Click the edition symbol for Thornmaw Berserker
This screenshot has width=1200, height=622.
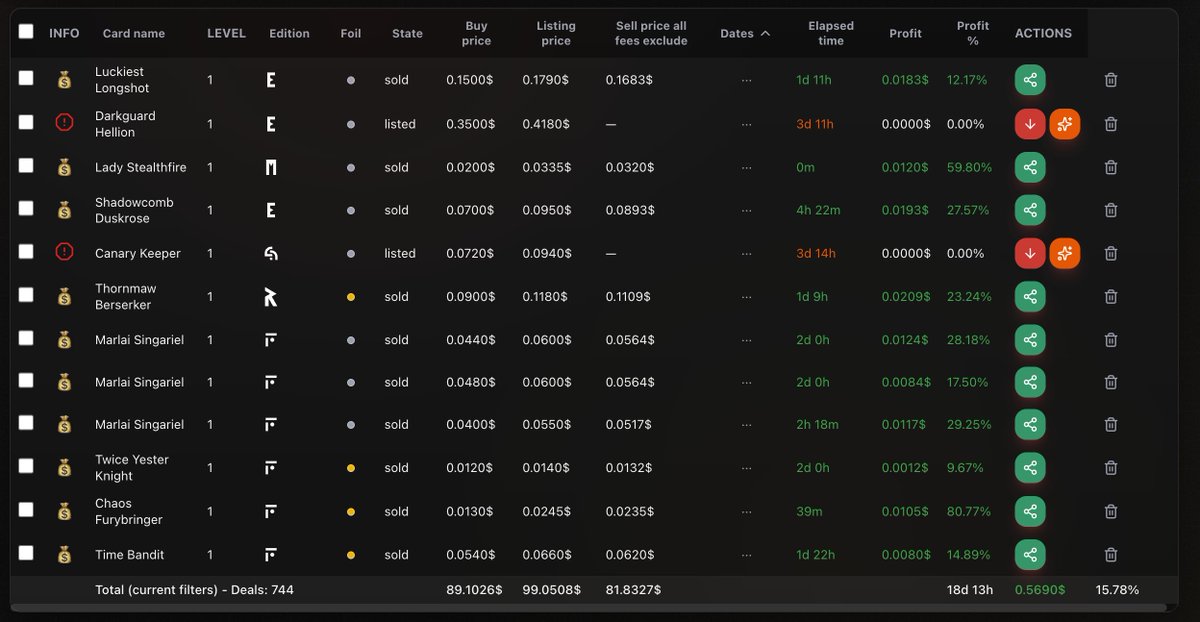click(x=270, y=296)
